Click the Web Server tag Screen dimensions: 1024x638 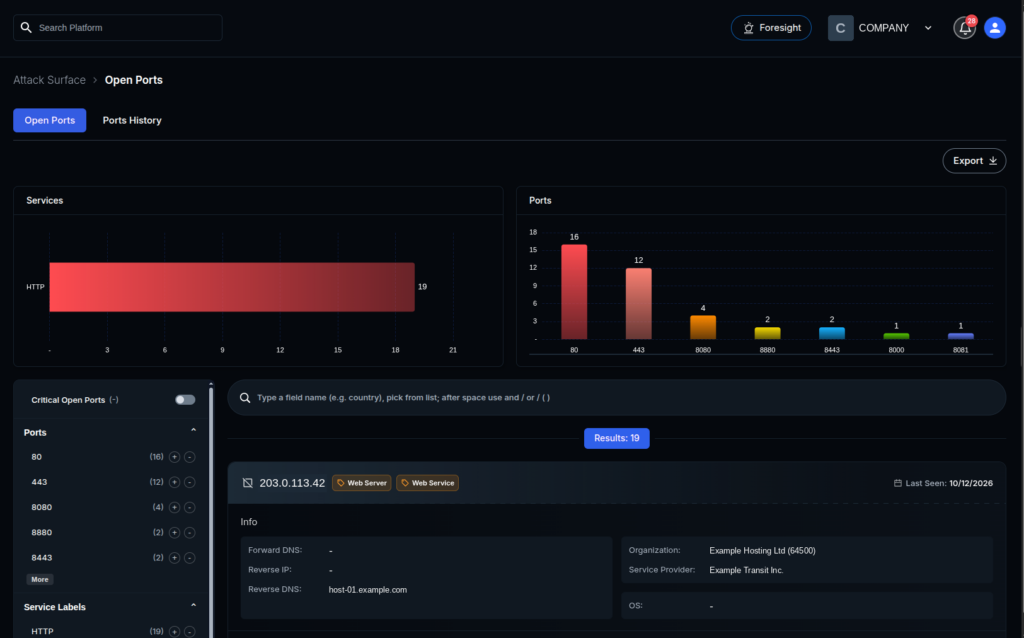[x=362, y=483]
